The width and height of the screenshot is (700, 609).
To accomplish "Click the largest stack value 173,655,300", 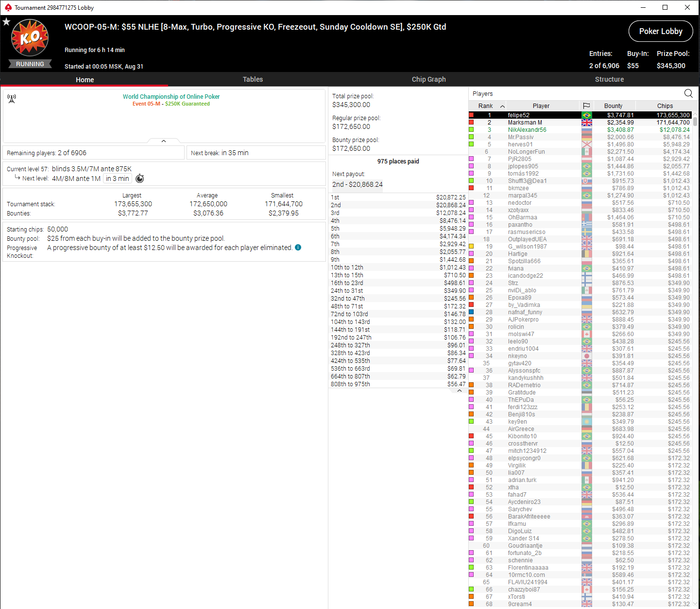I will pos(133,204).
